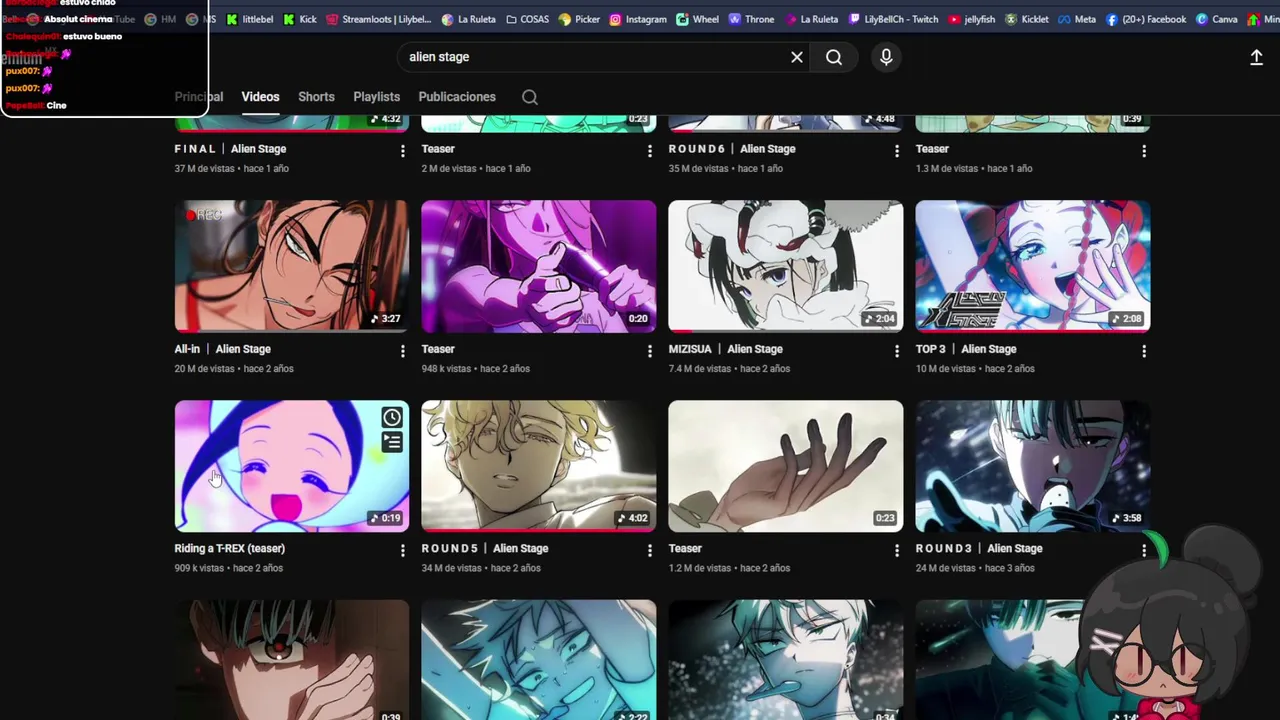The height and width of the screenshot is (720, 1280).
Task: Open the LilyBellCh - Twitch bookmark
Action: [x=893, y=19]
